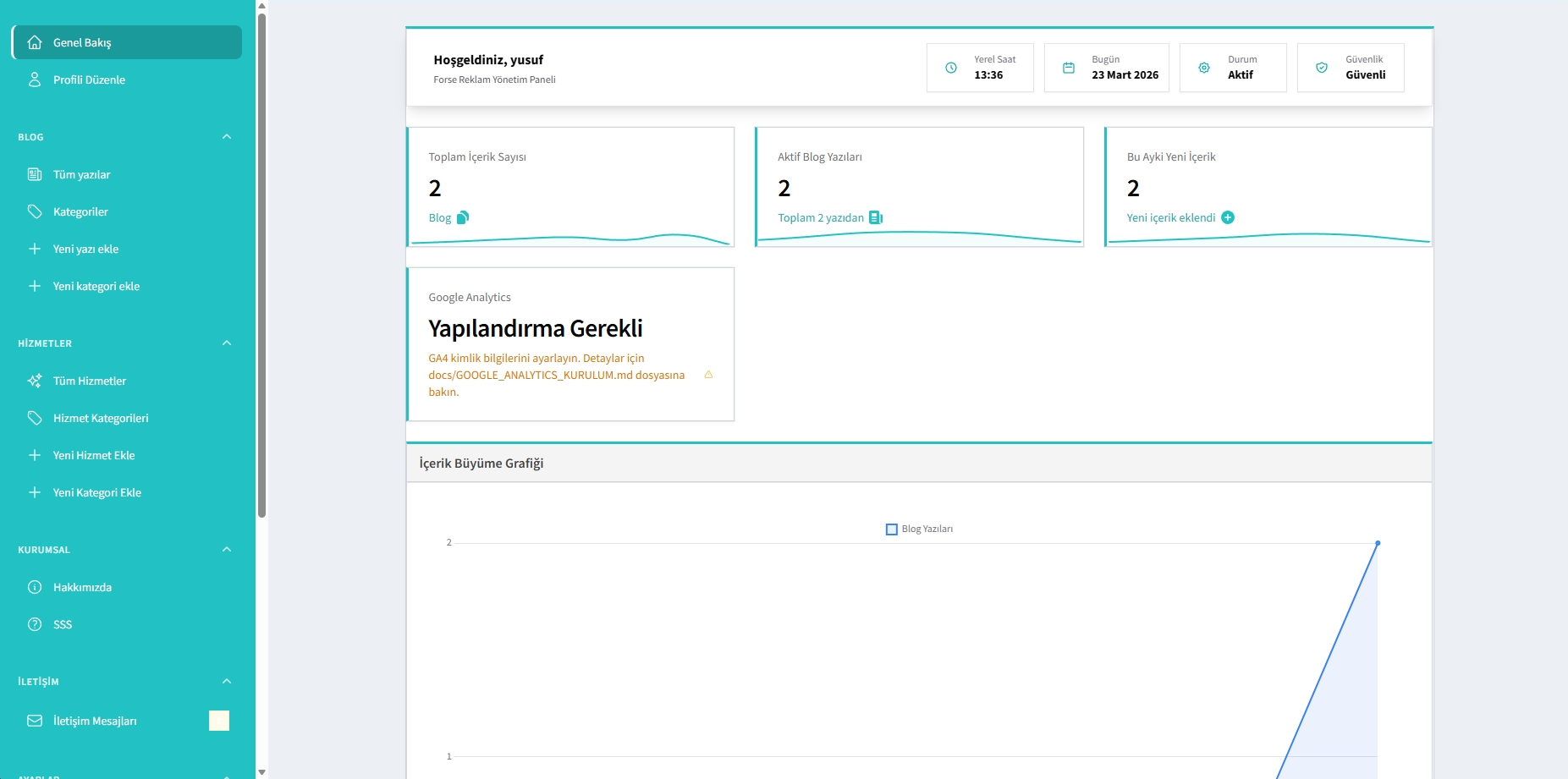Click the warning triangle in Google Analytics card
Screen dimensions: 1568x779
(708, 375)
